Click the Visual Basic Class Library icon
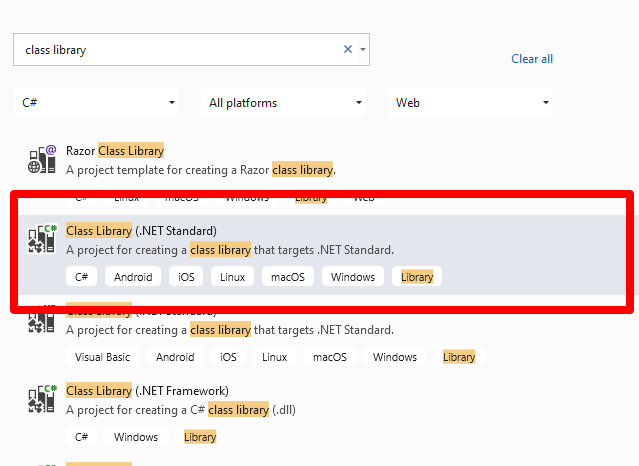The image size is (639, 466). [41, 320]
